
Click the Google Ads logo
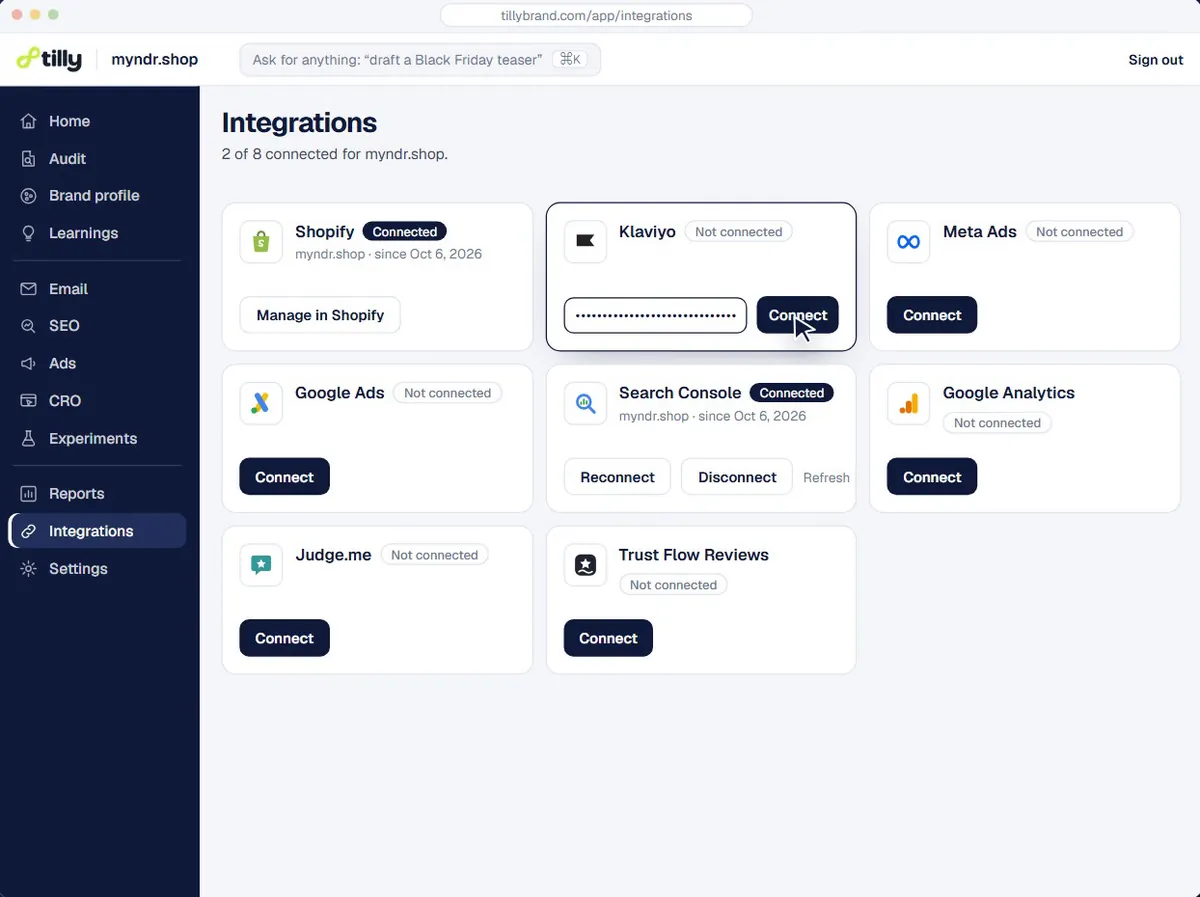pos(261,403)
